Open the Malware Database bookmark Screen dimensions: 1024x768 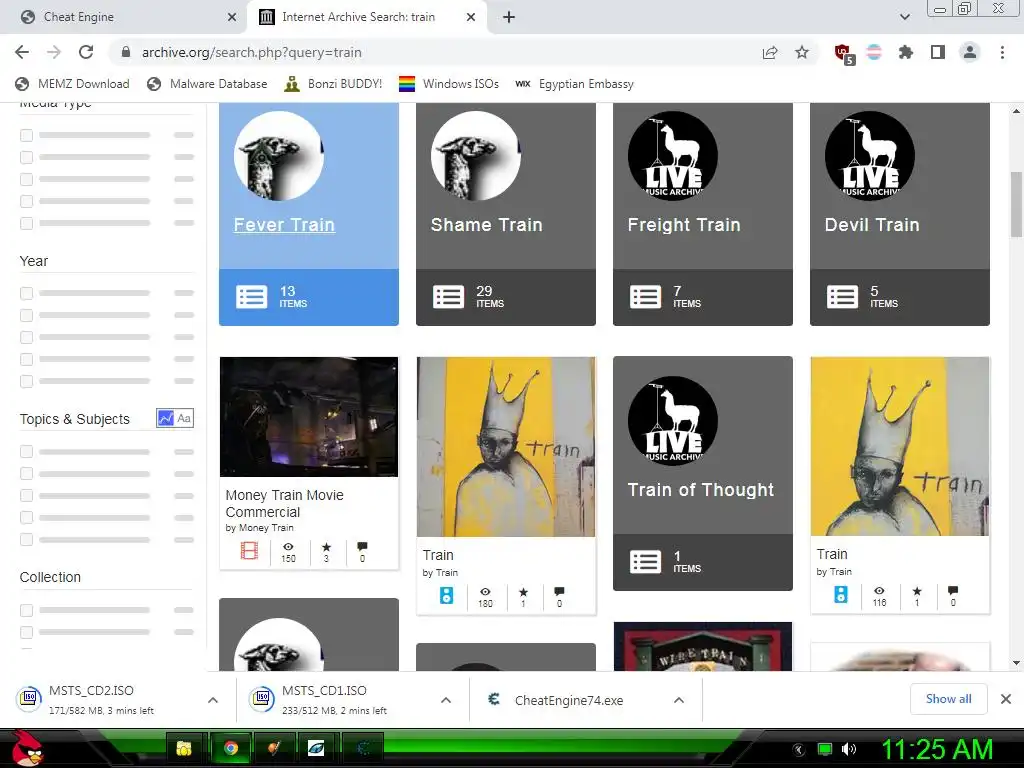[207, 84]
